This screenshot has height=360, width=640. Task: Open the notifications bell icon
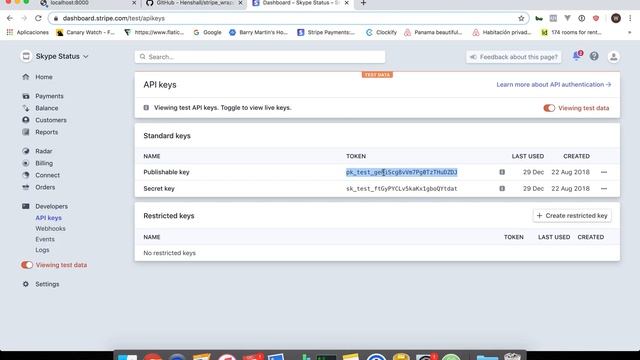tap(577, 56)
